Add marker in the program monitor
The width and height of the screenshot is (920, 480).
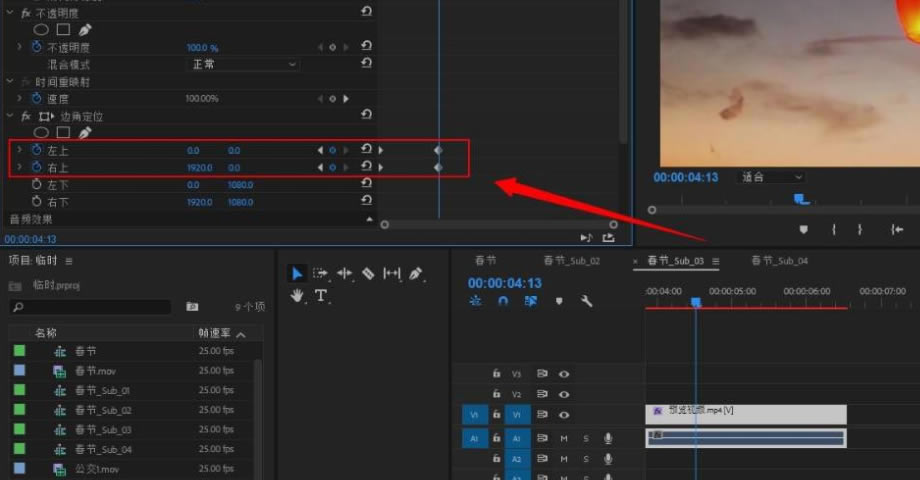[803, 229]
